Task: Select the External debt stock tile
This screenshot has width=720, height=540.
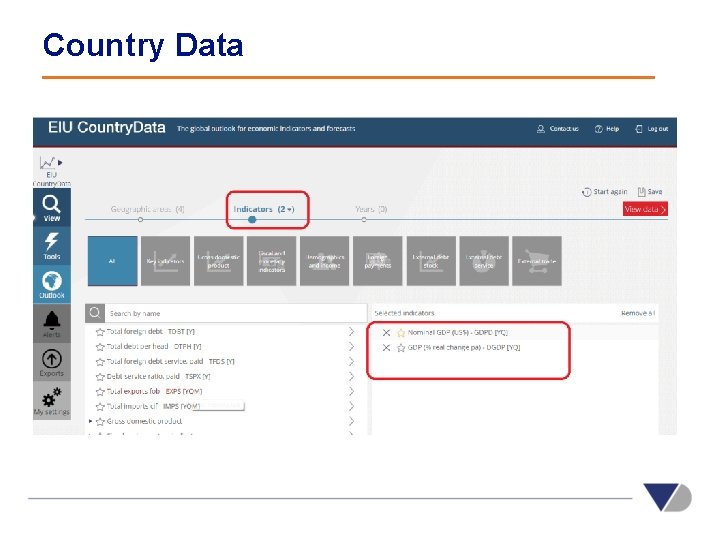Action: click(x=431, y=261)
